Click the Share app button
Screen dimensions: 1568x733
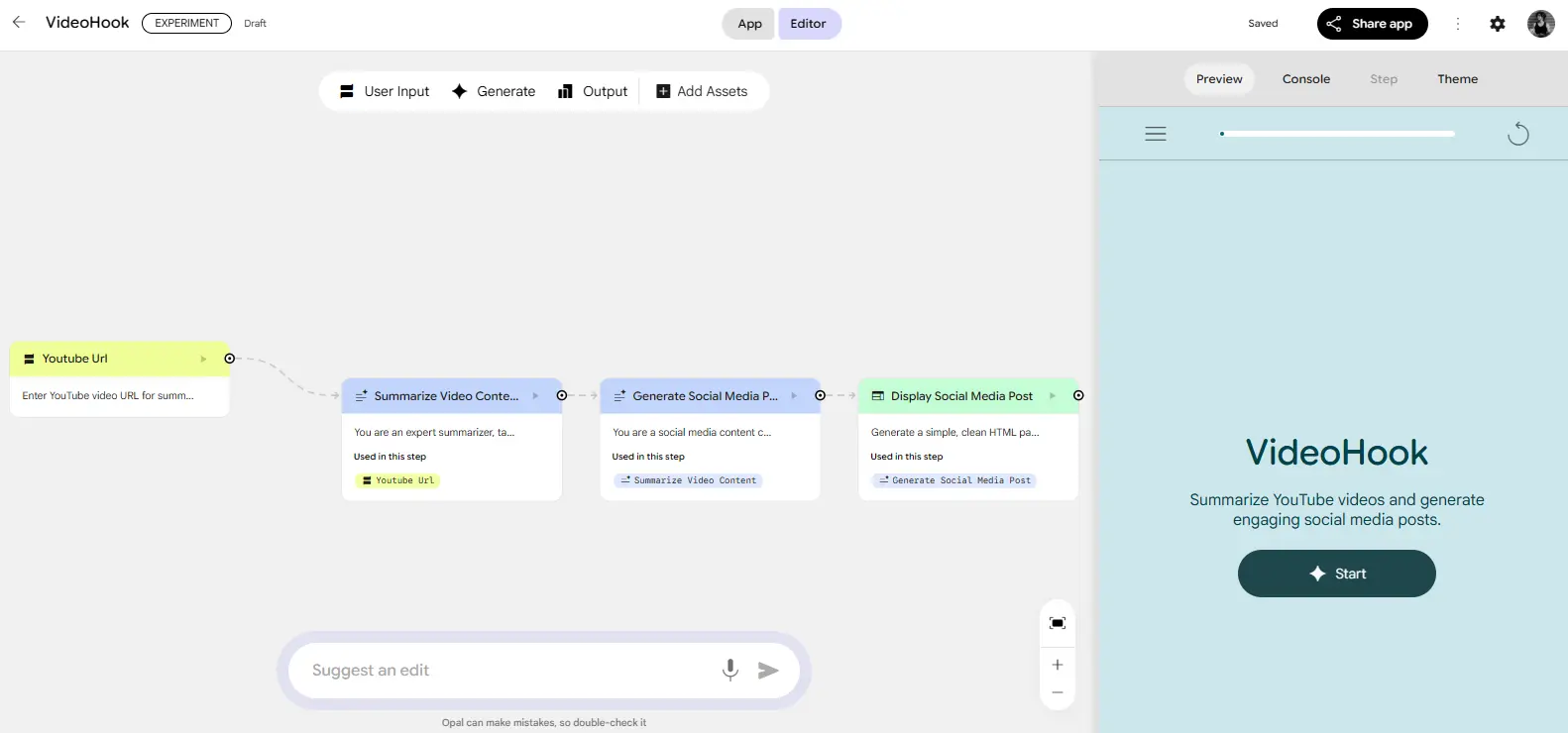[x=1372, y=24]
